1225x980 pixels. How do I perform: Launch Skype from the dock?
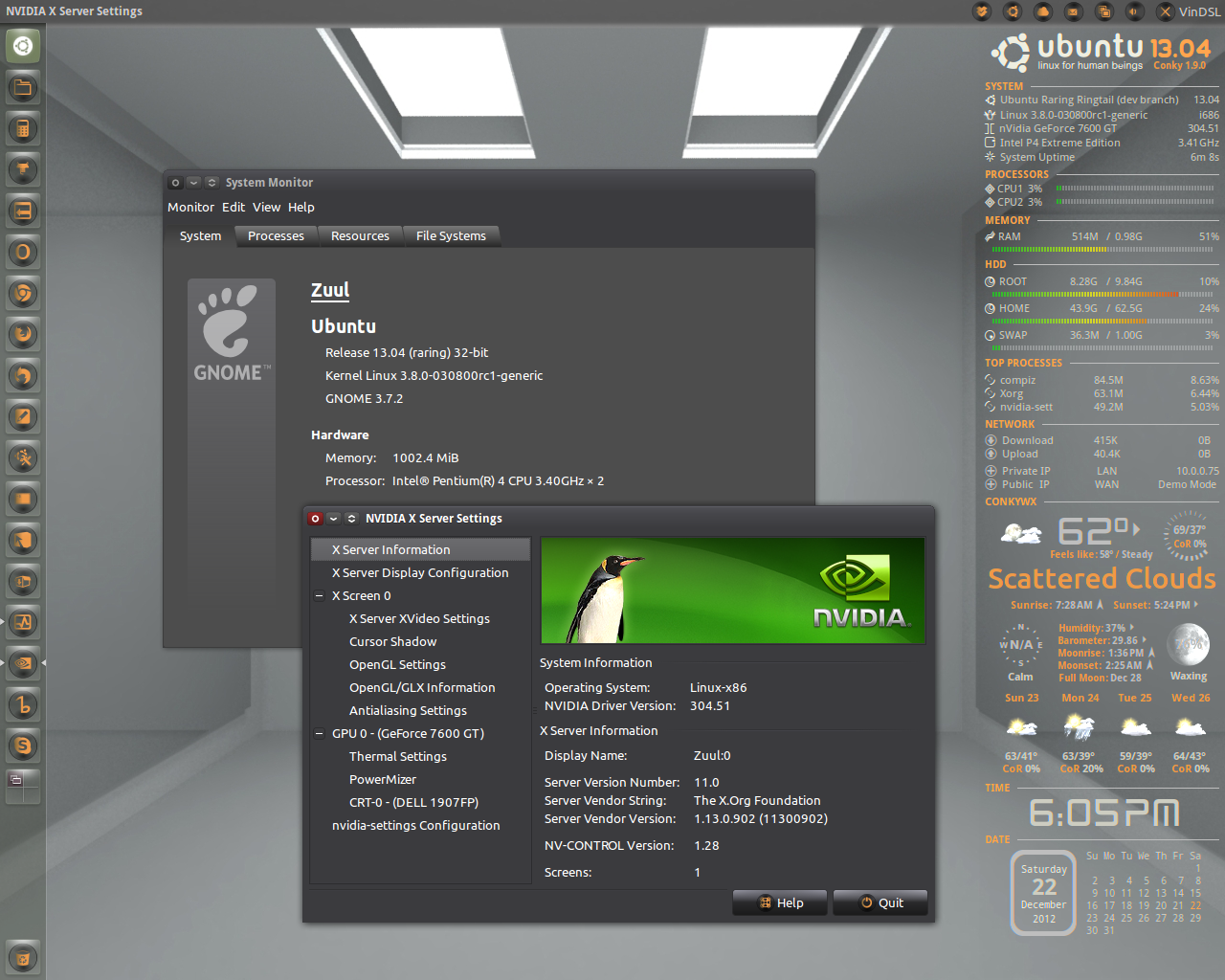[x=23, y=746]
